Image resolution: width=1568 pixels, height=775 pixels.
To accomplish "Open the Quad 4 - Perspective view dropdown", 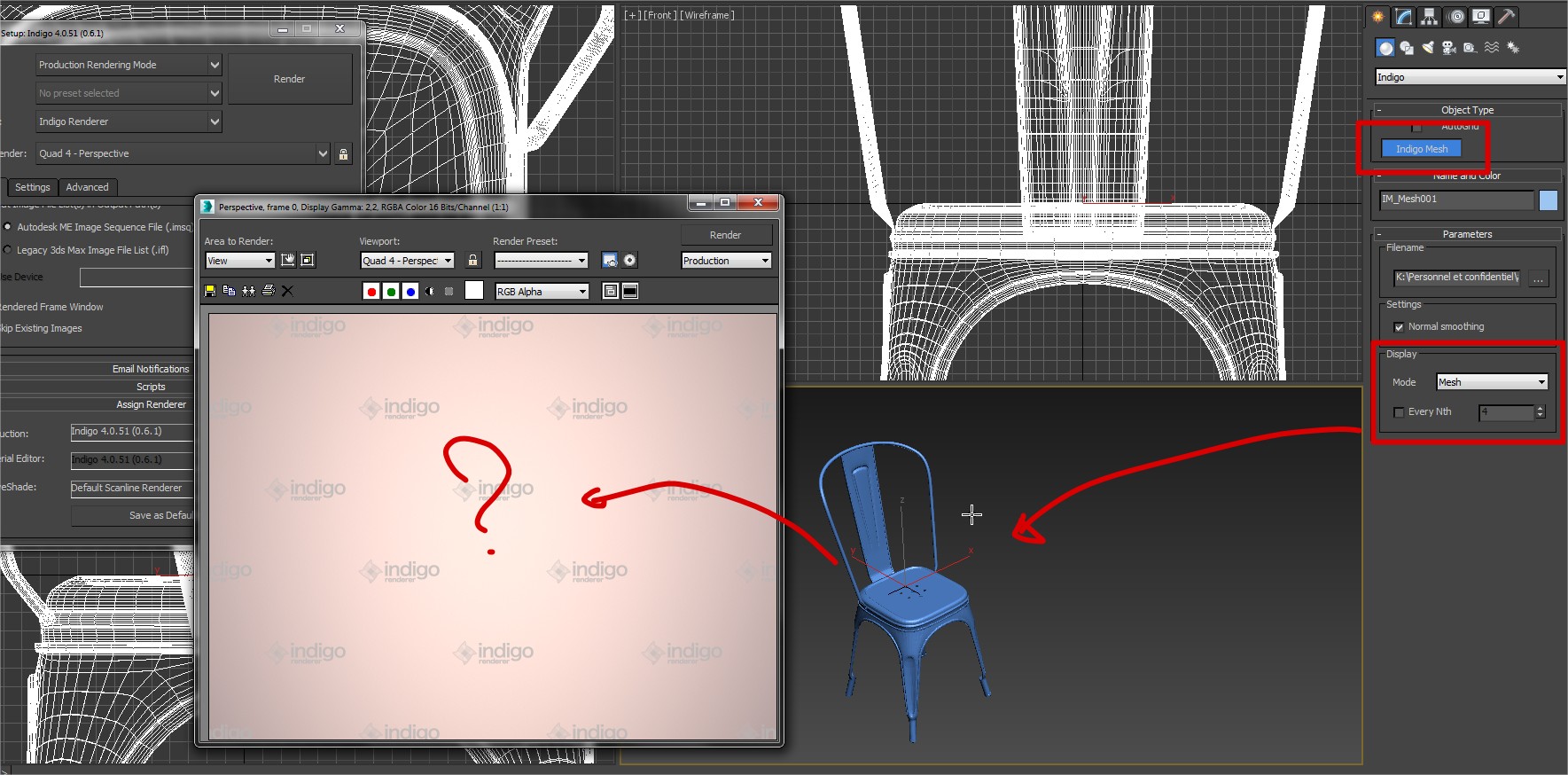I will coord(183,153).
